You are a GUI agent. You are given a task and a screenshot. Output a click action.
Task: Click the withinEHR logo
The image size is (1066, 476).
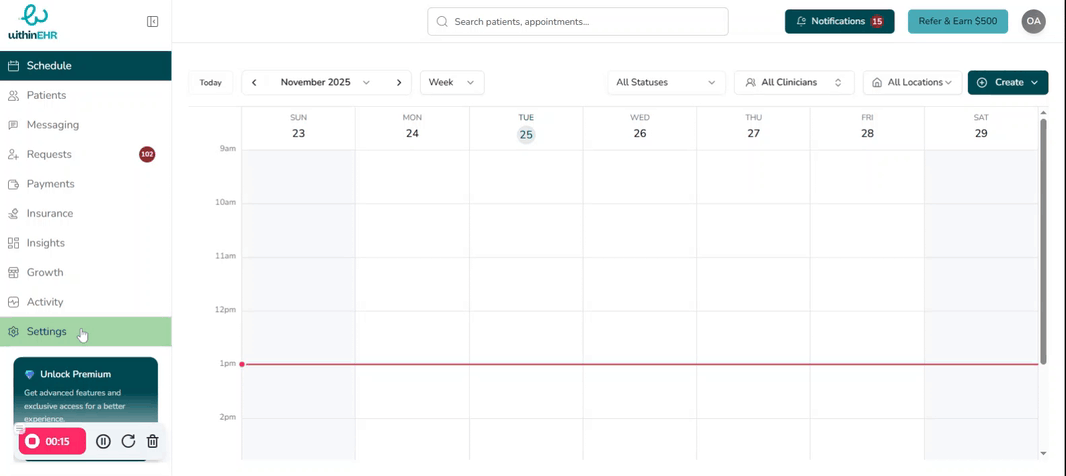[34, 21]
